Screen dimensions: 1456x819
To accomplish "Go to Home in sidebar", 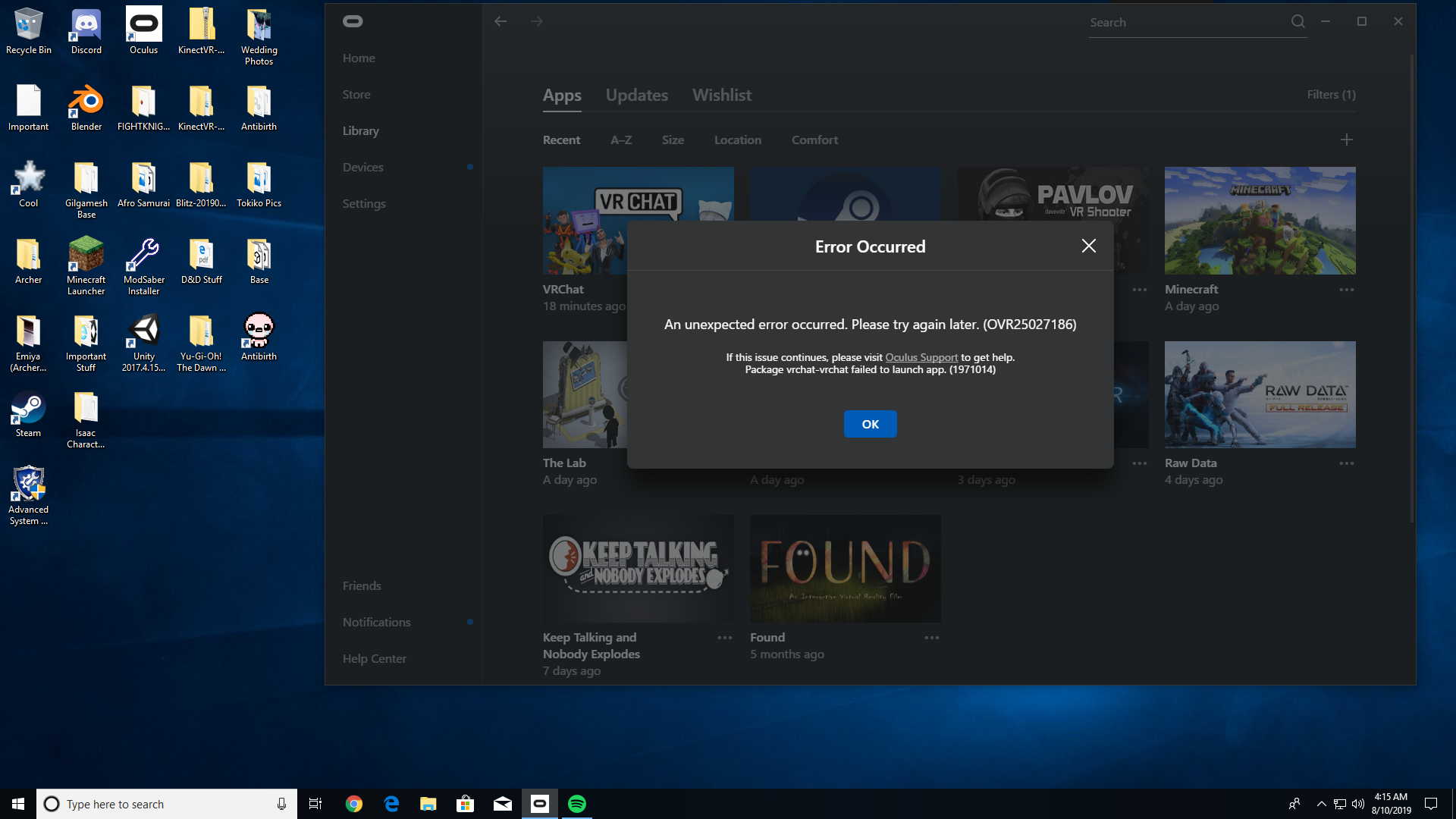I will [x=359, y=58].
